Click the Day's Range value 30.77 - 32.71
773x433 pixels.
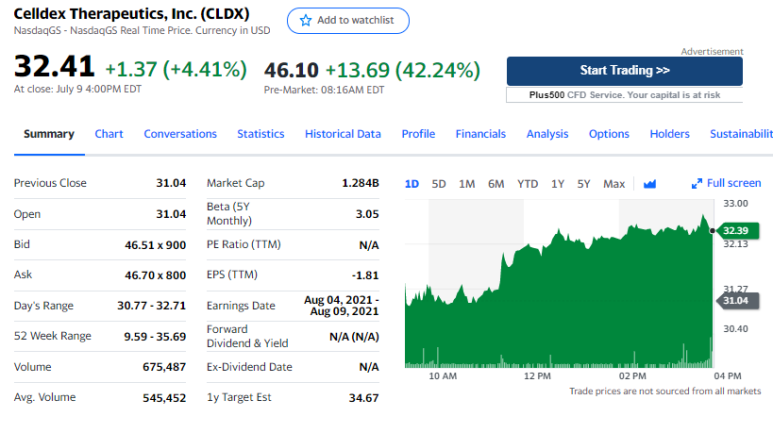pos(151,306)
